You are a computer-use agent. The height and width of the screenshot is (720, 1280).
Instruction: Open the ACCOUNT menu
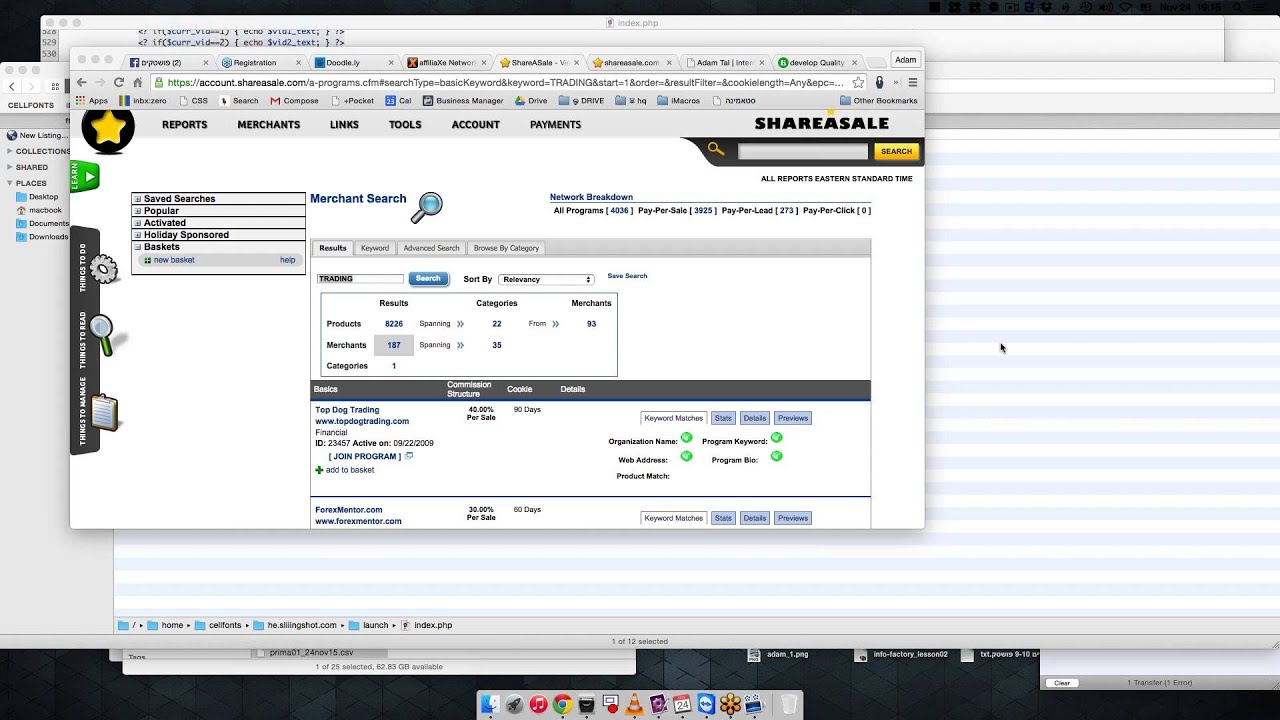pos(475,125)
